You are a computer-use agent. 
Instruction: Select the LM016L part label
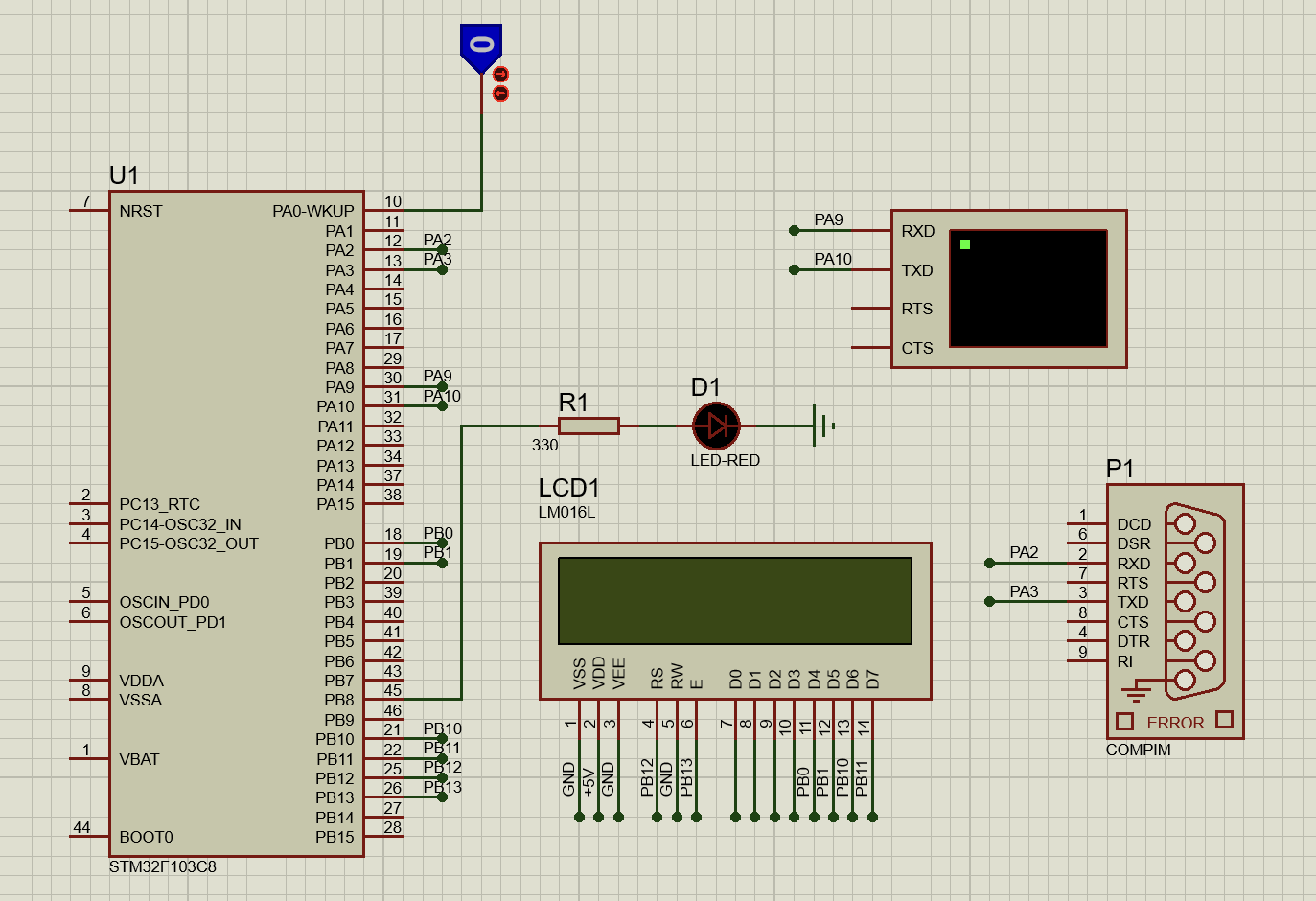[566, 512]
